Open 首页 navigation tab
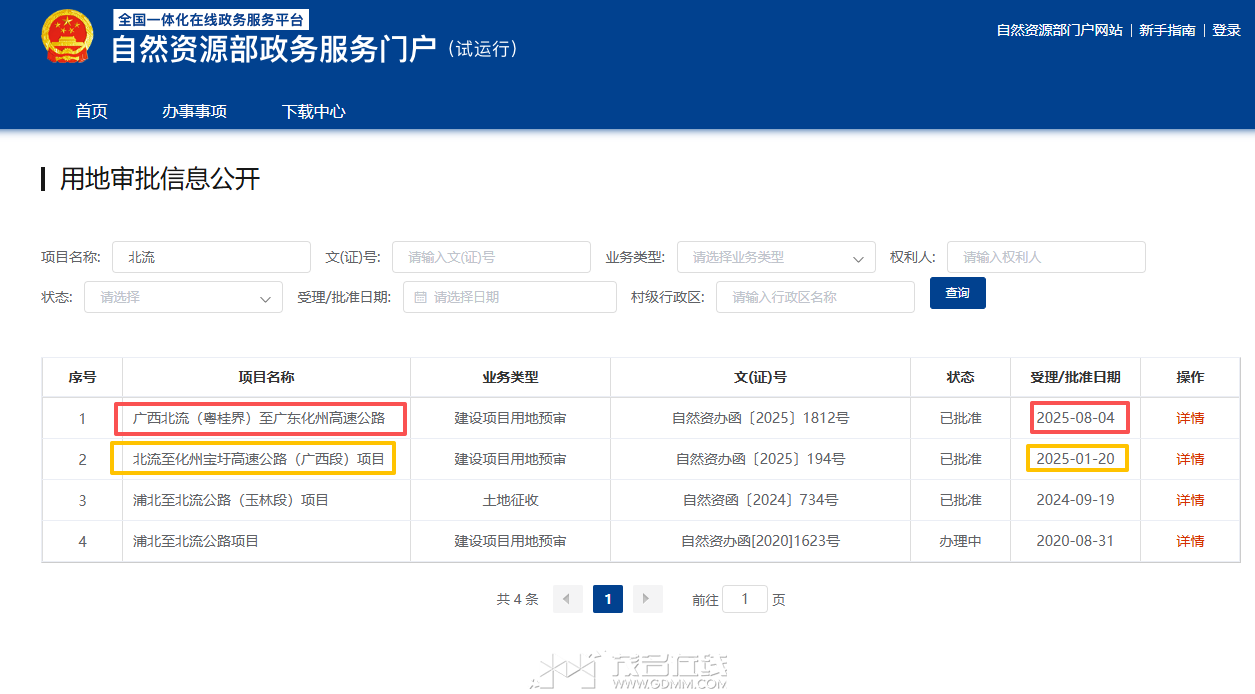Screen dimensions: 1255x694 91,111
